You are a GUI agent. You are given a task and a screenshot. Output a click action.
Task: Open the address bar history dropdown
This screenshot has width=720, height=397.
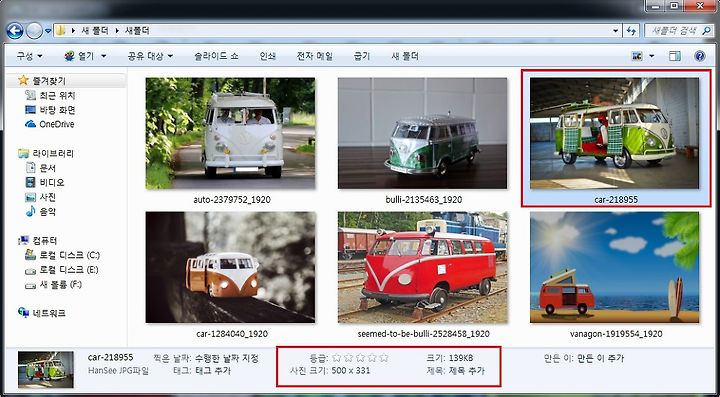coord(615,31)
